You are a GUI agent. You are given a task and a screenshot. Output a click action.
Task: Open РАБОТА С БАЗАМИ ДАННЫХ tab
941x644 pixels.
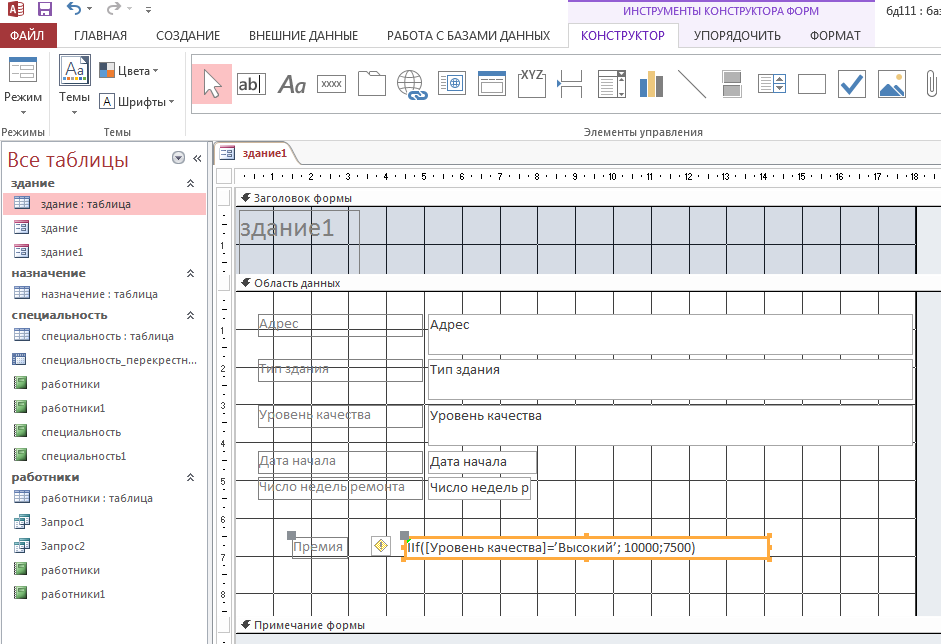point(468,35)
